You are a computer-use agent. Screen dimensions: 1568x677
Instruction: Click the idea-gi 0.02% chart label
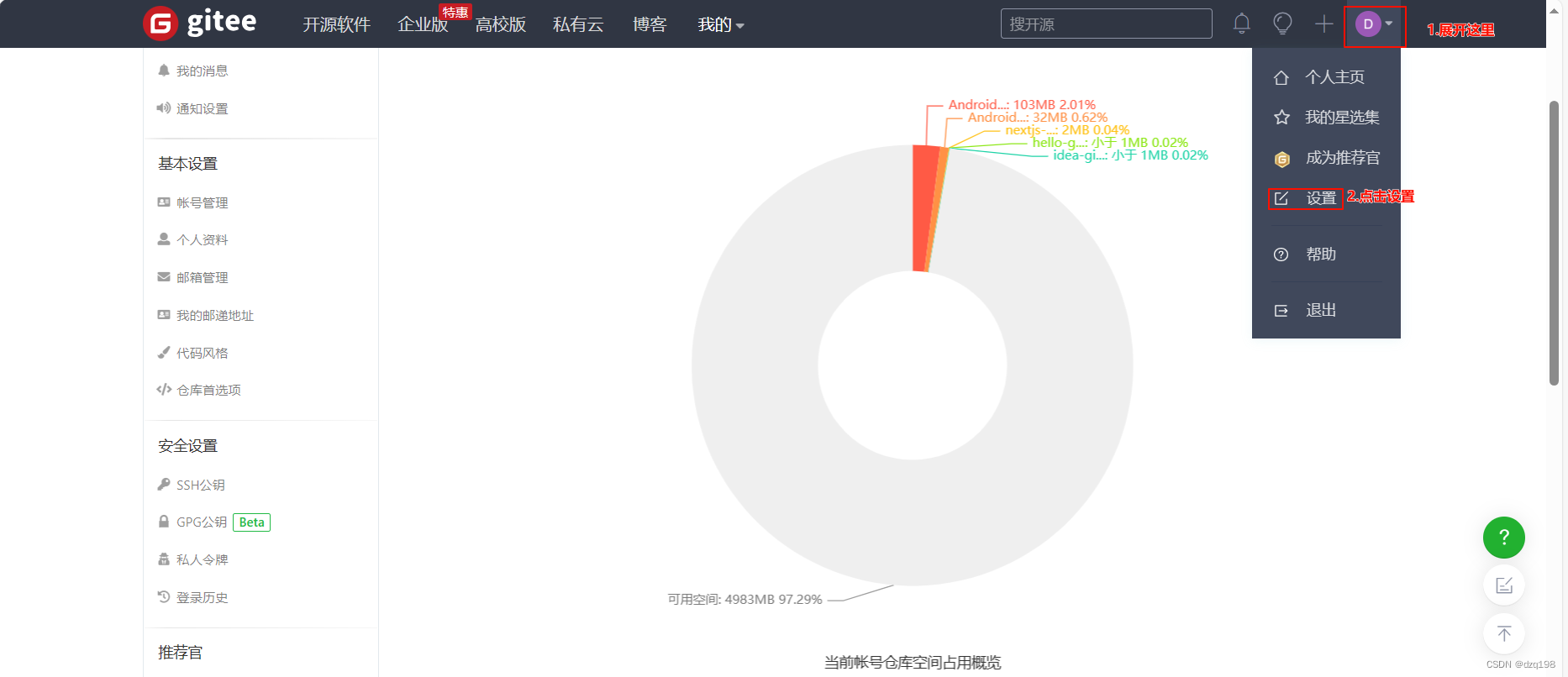coord(1130,155)
